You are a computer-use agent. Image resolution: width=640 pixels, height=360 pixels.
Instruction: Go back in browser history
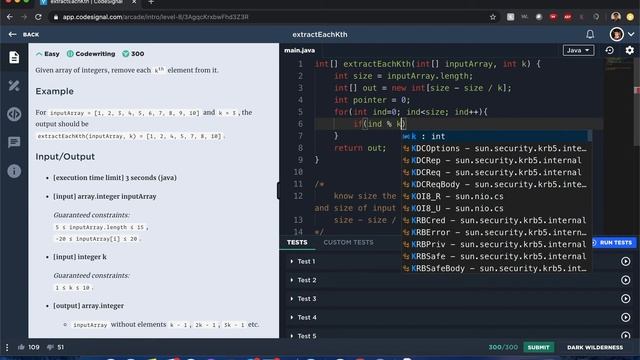coord(10,17)
